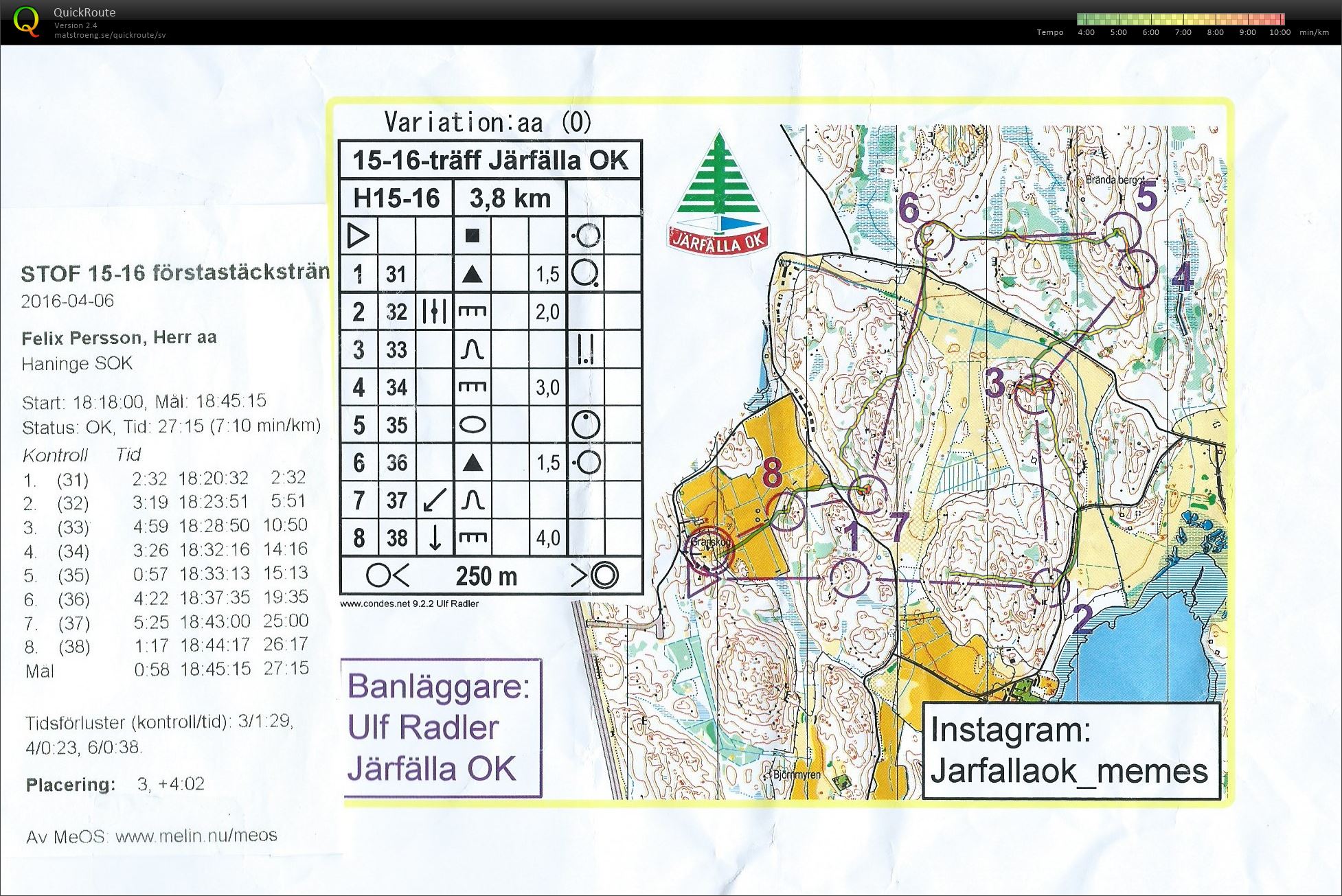This screenshot has height=896, width=1342.
Task: Click split row 7. (37) 5:25
Action: click(166, 622)
